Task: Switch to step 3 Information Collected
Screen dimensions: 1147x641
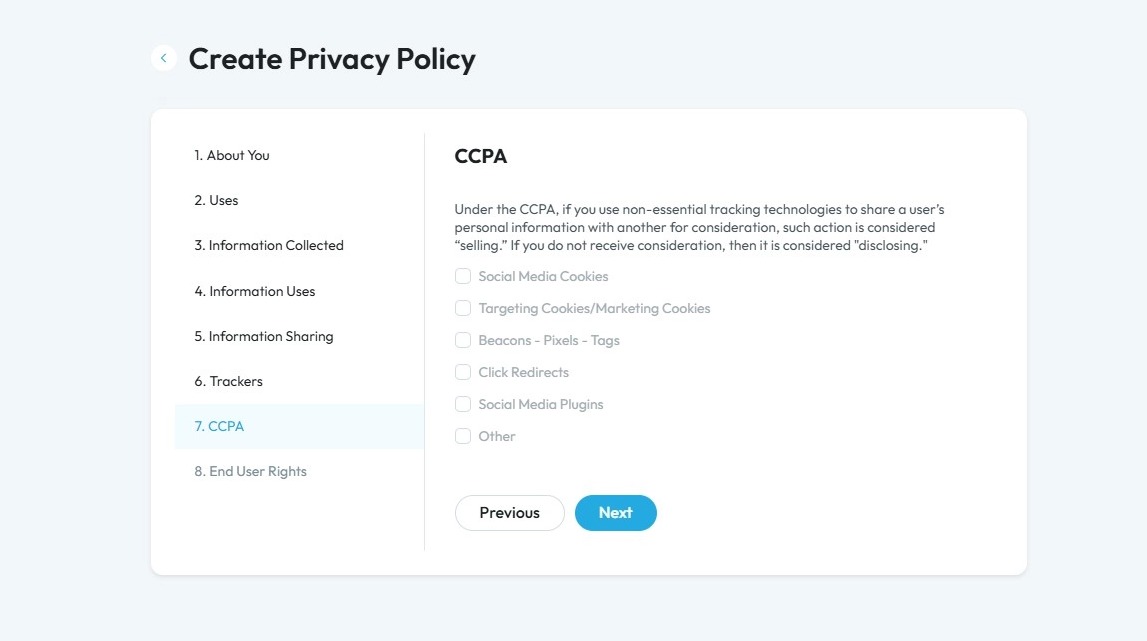Action: pos(299,245)
